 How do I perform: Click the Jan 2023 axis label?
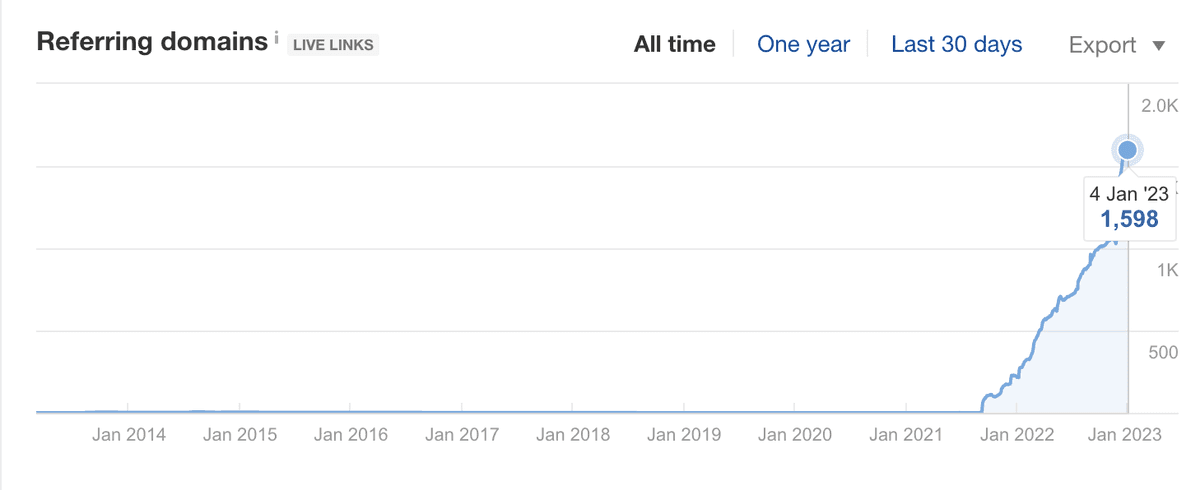tap(1125, 435)
